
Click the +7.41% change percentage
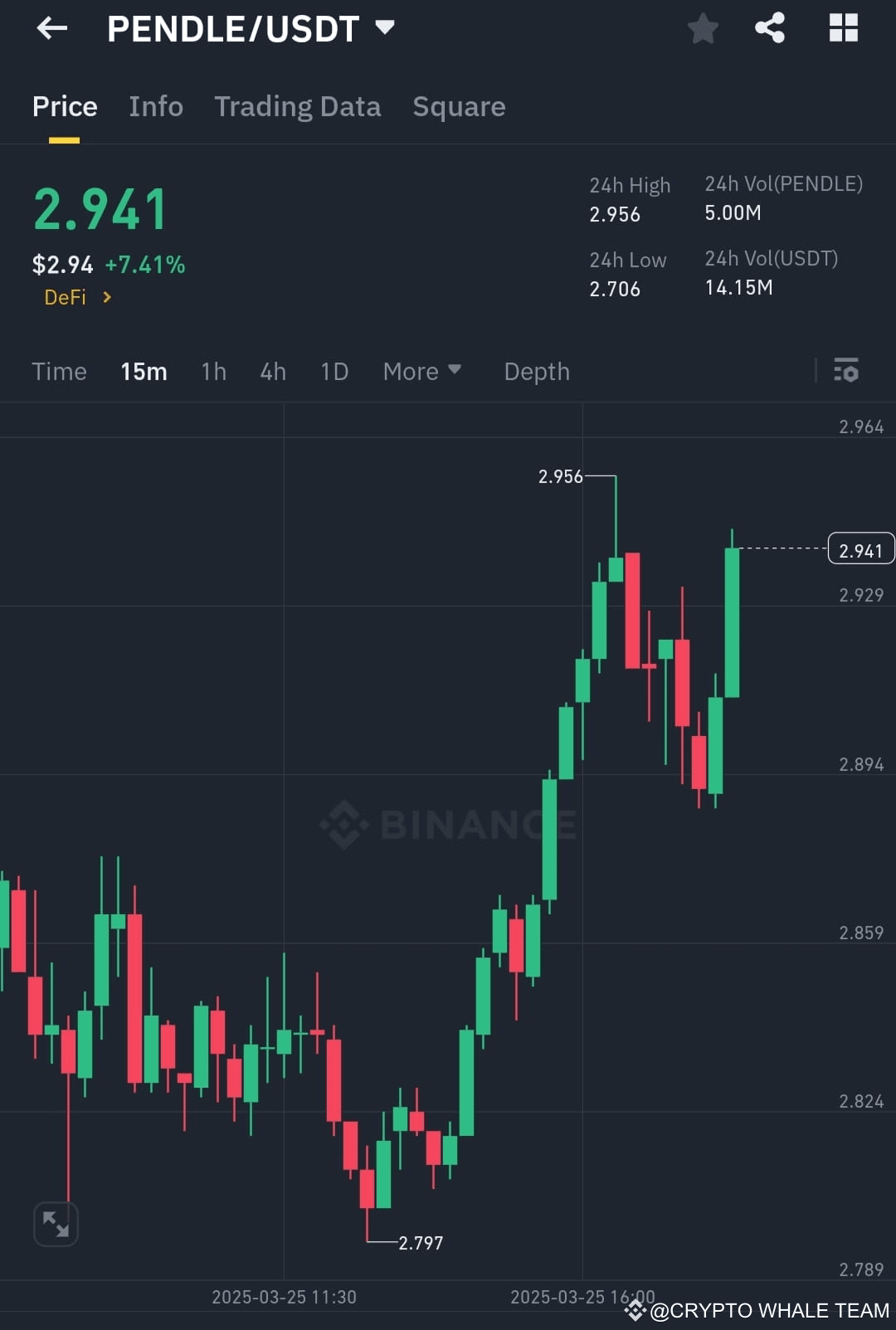(x=144, y=264)
